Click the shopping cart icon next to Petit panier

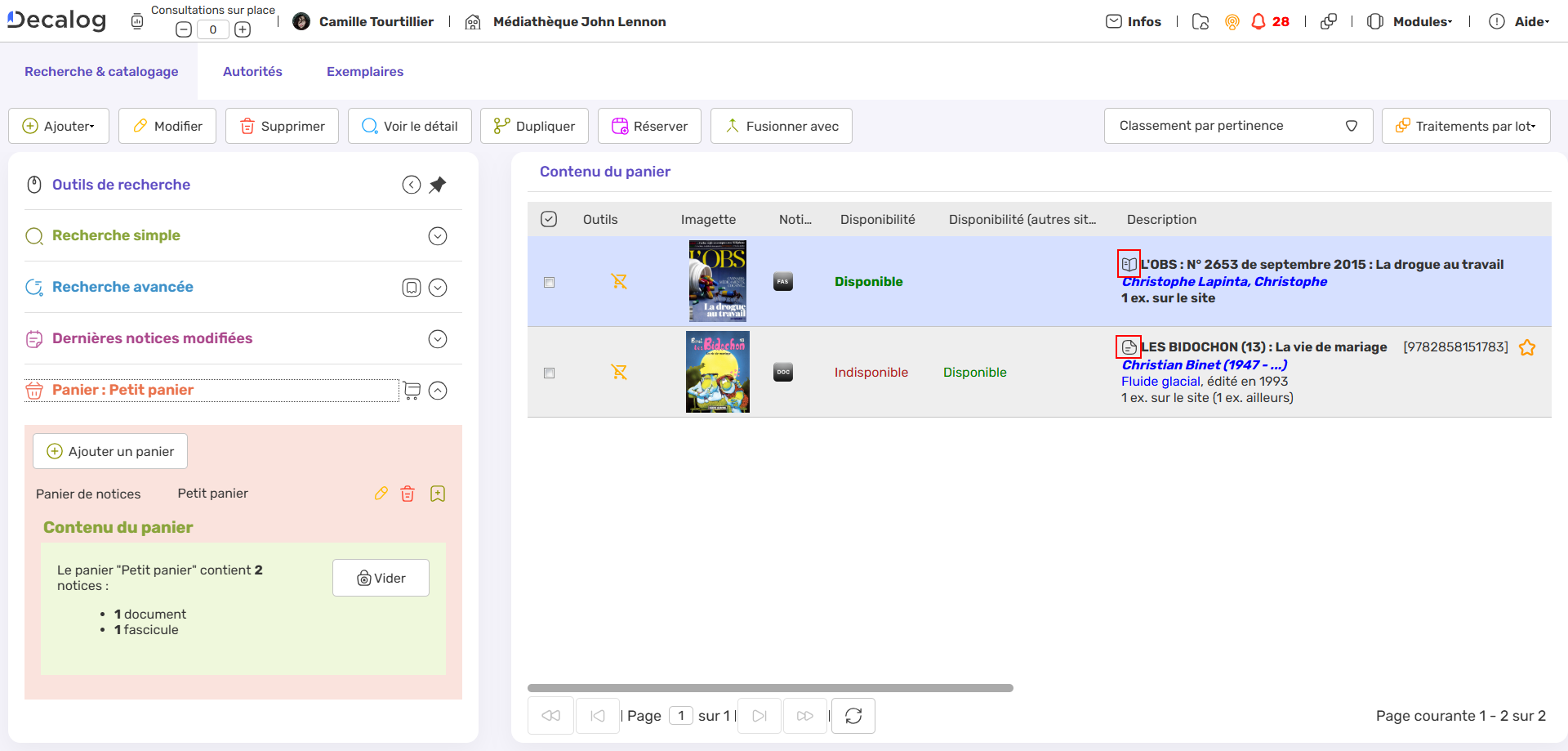(411, 391)
